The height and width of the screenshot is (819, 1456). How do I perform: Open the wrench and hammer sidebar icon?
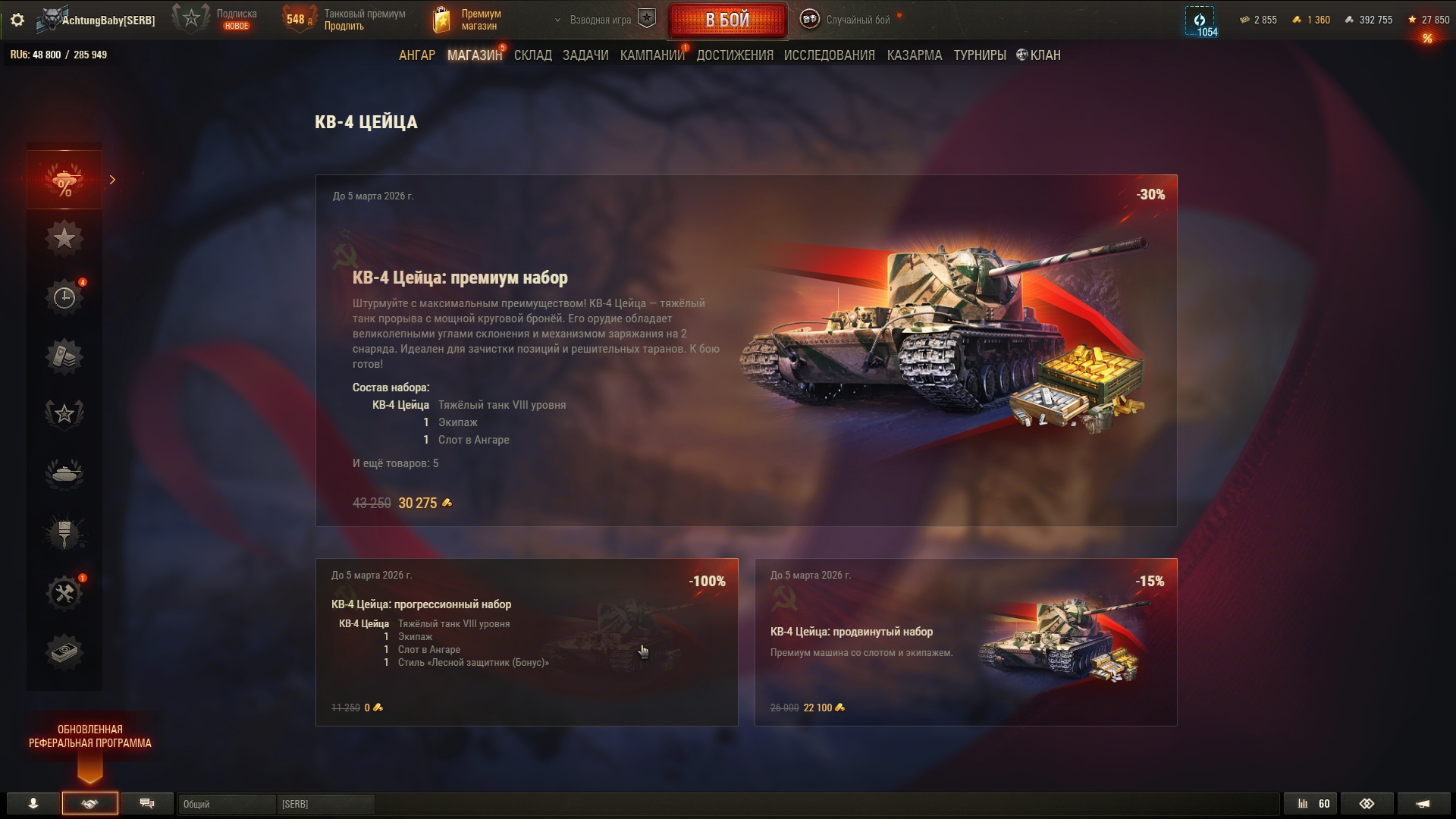click(x=64, y=592)
